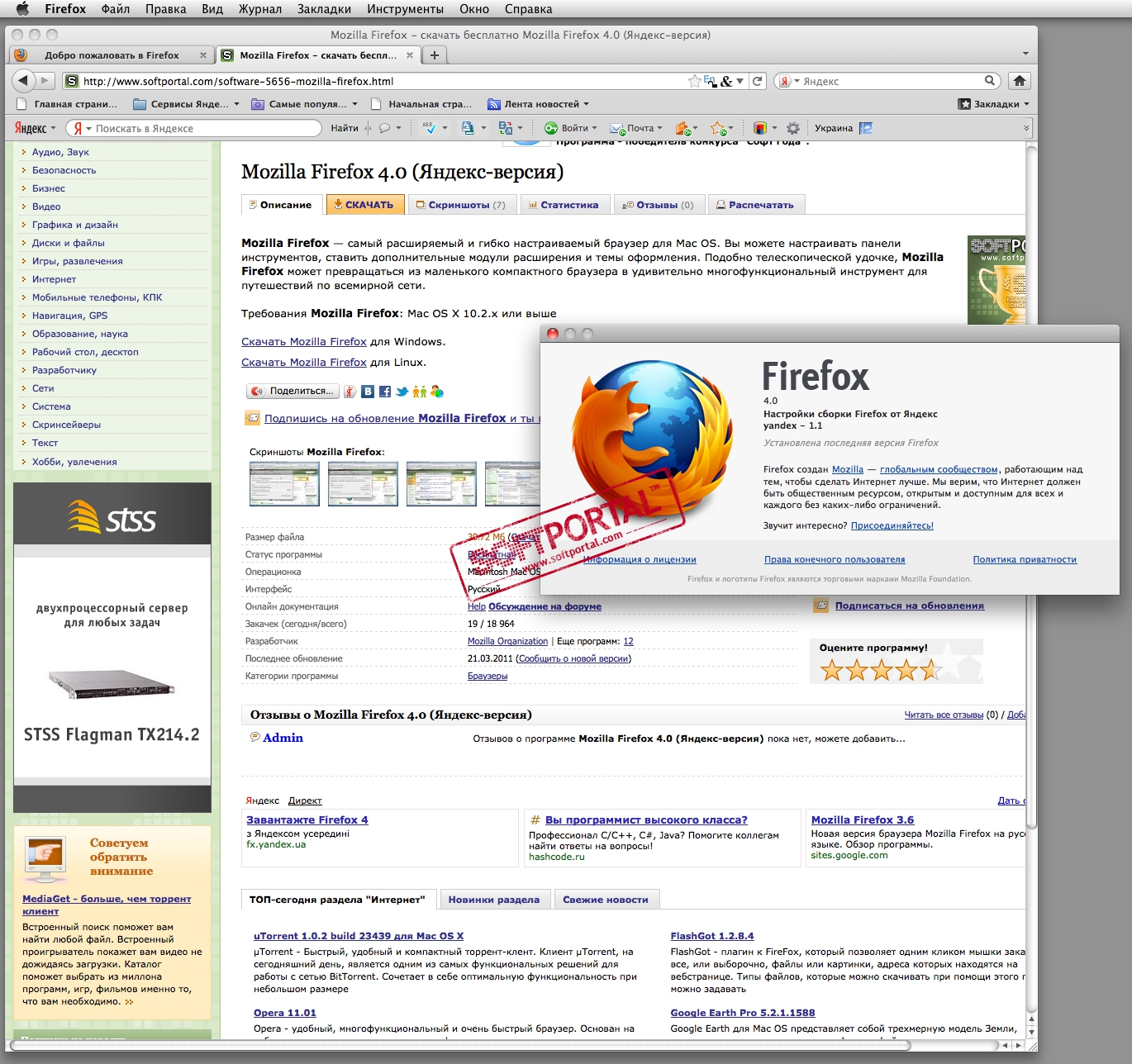Click the 'uTorrent 1.0.2 build 23439 для Mac OS X' link
The width and height of the screenshot is (1132, 1064).
359,936
